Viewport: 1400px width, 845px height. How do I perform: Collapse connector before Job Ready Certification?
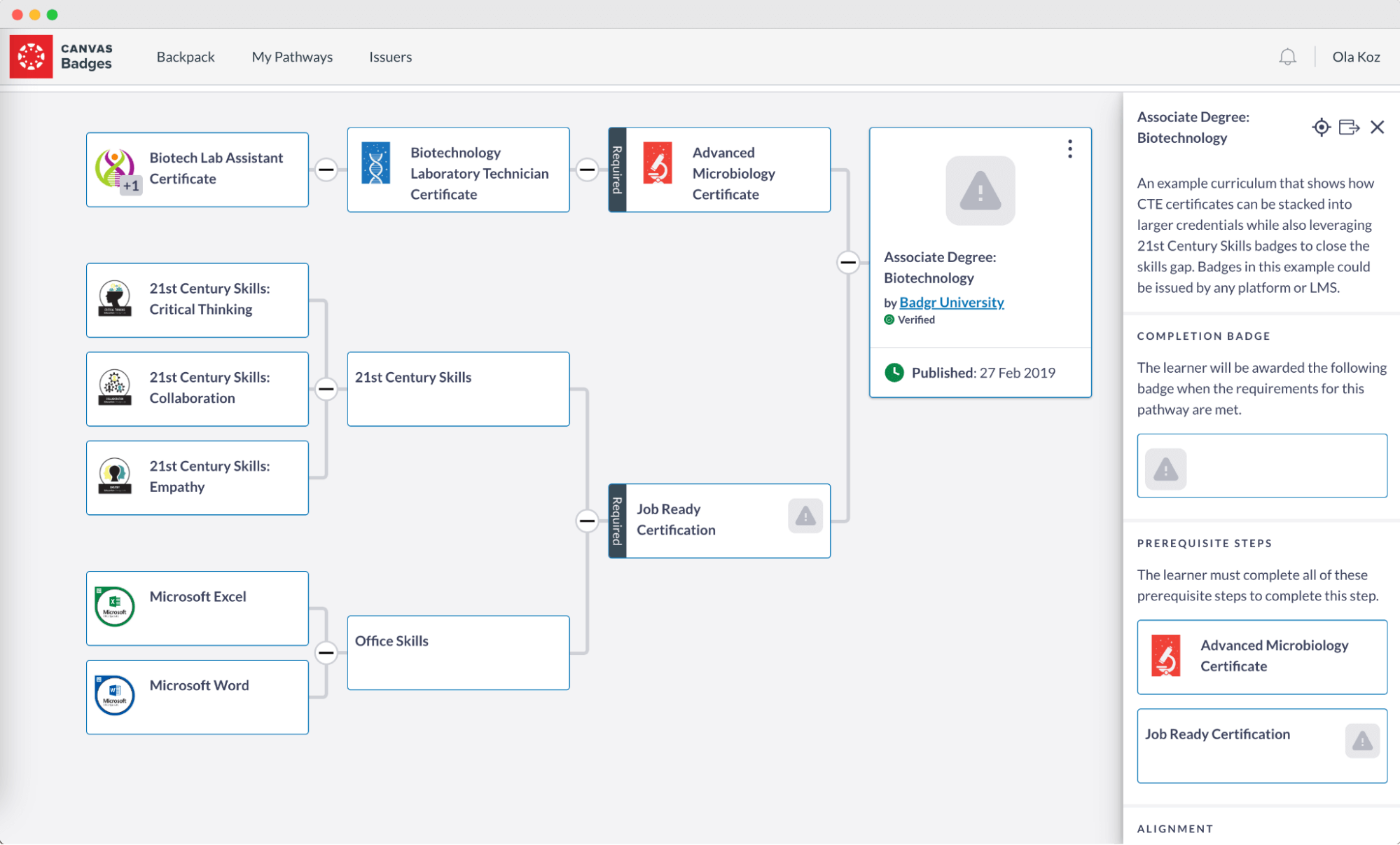point(587,521)
